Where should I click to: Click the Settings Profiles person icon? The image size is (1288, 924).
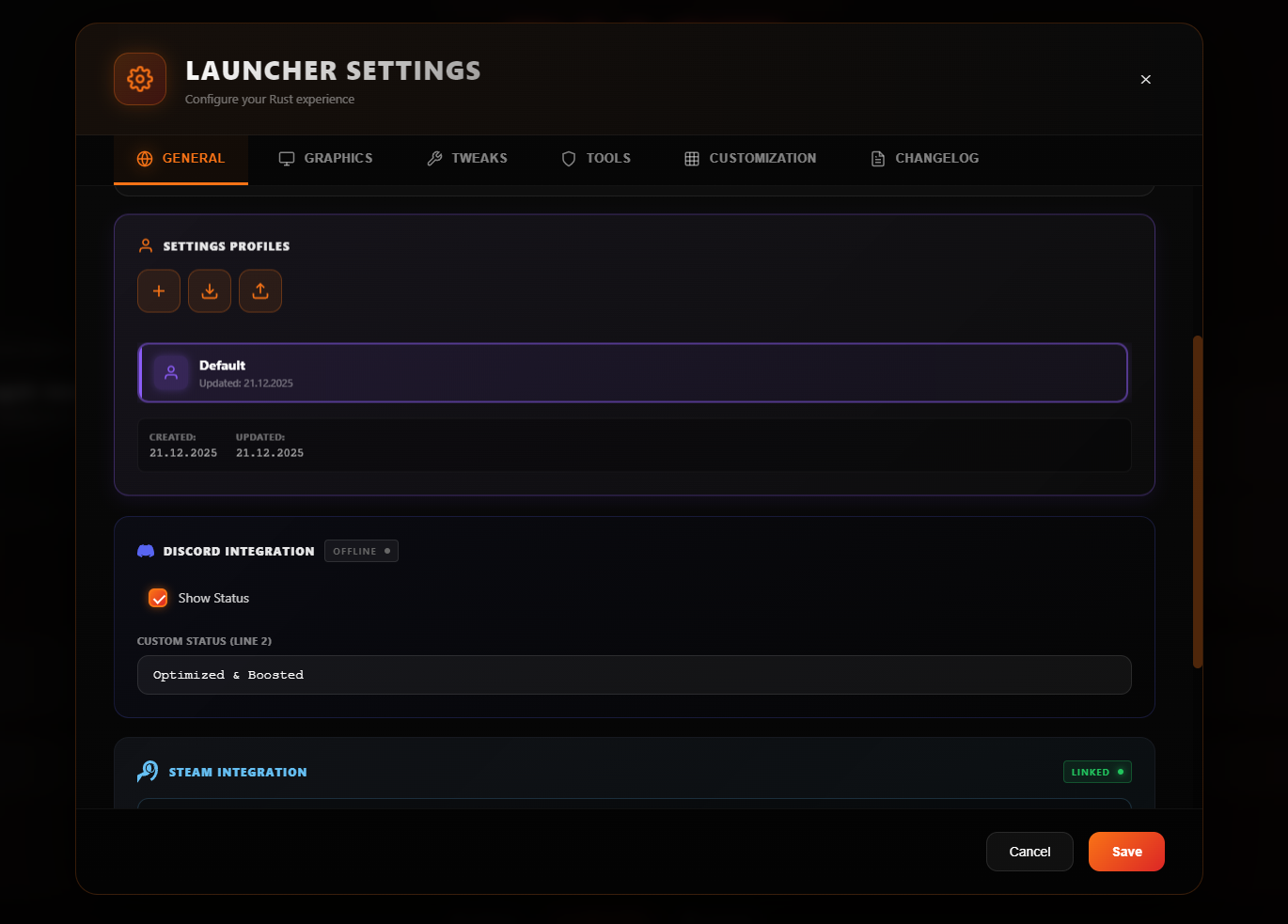pos(146,246)
